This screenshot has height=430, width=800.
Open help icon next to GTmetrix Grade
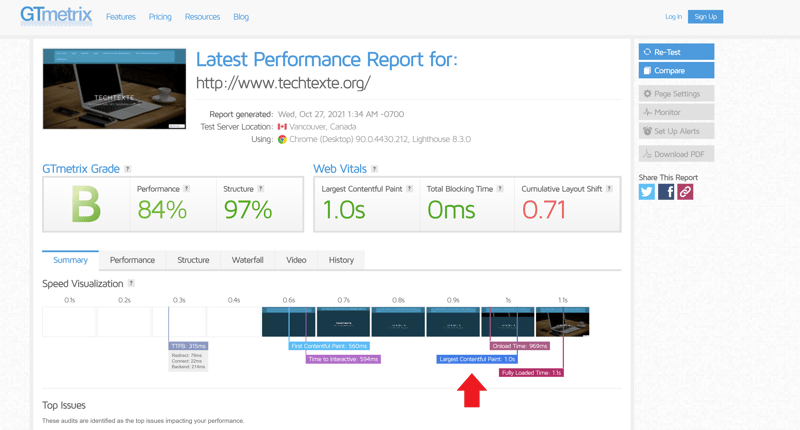click(128, 169)
